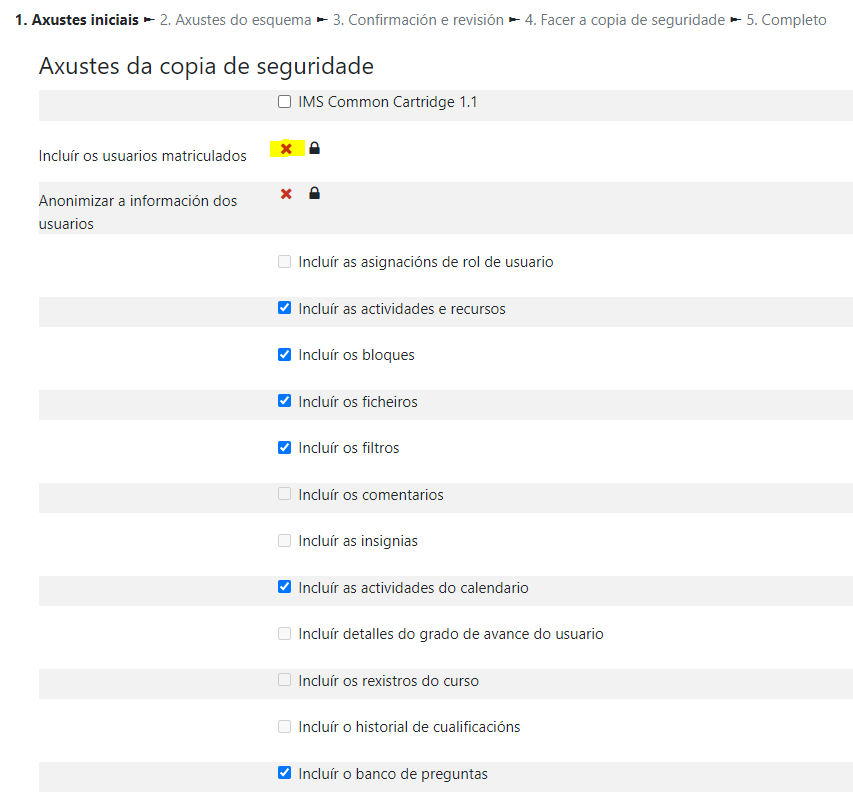Toggle the Incluír o banco de preguntas checkbox
Screen dimensions: 853x794
pos(285,774)
